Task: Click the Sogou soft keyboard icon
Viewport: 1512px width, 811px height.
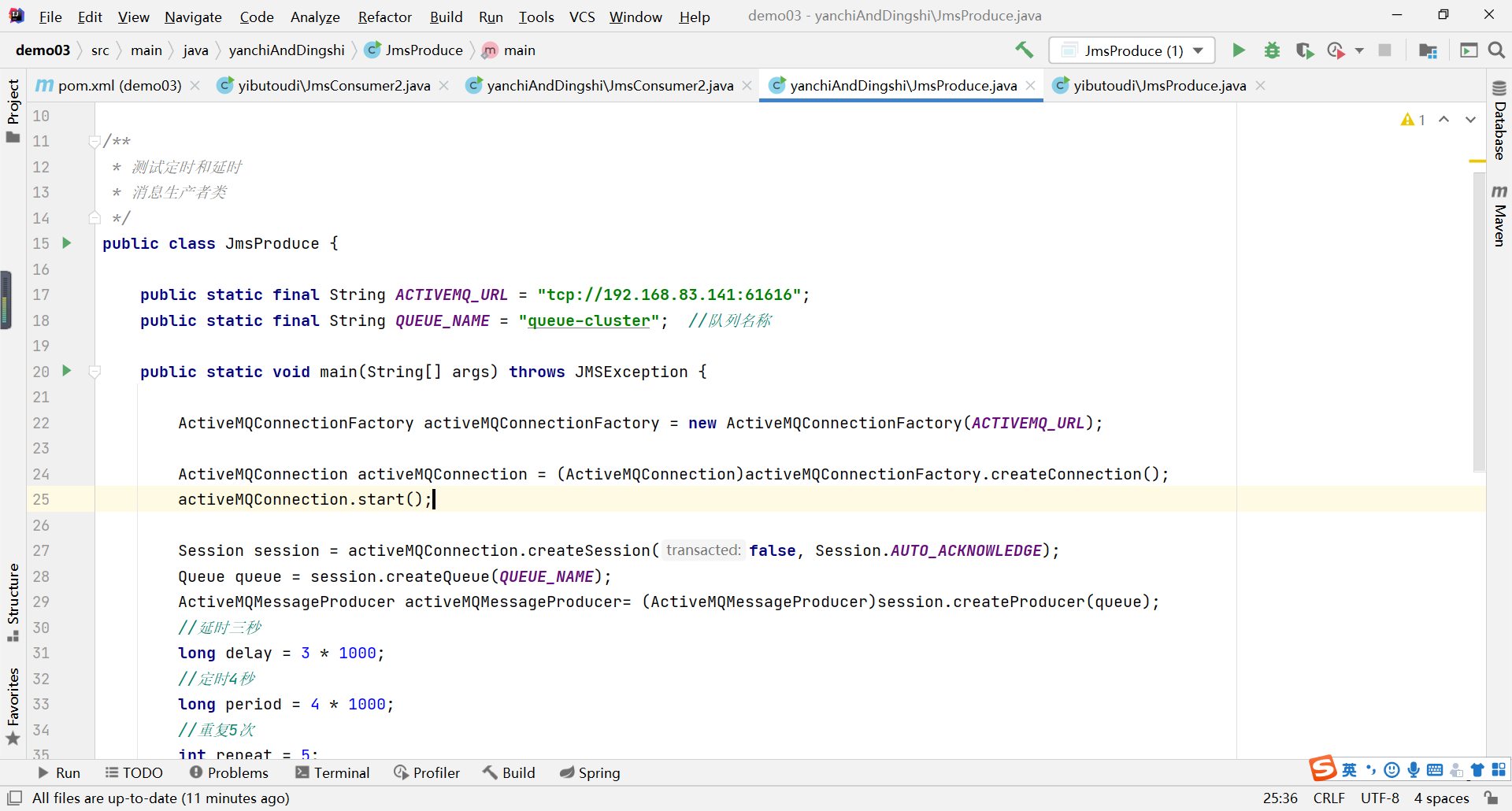Action: 1435,770
